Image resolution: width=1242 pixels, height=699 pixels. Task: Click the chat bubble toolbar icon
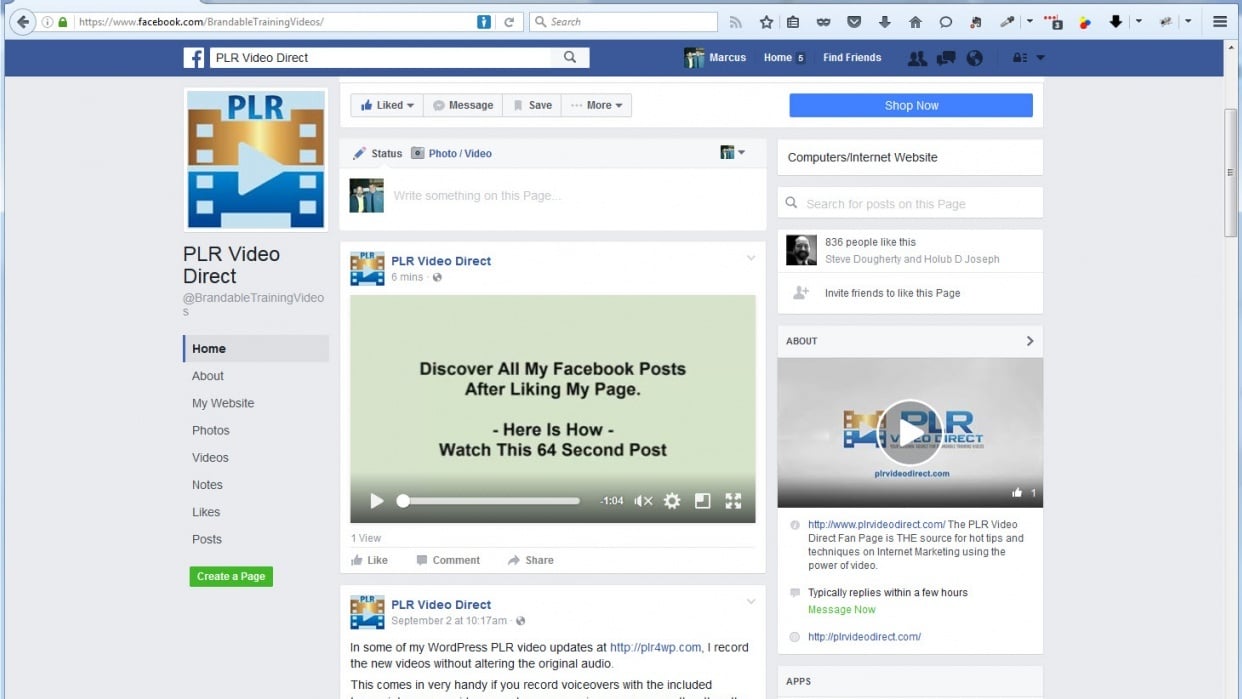pos(945,22)
